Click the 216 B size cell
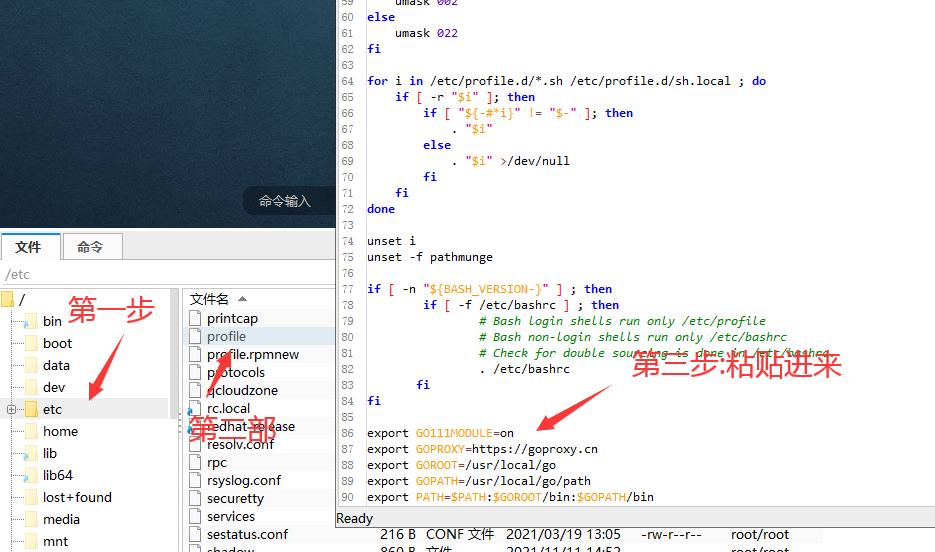Image resolution: width=935 pixels, height=552 pixels. click(398, 535)
